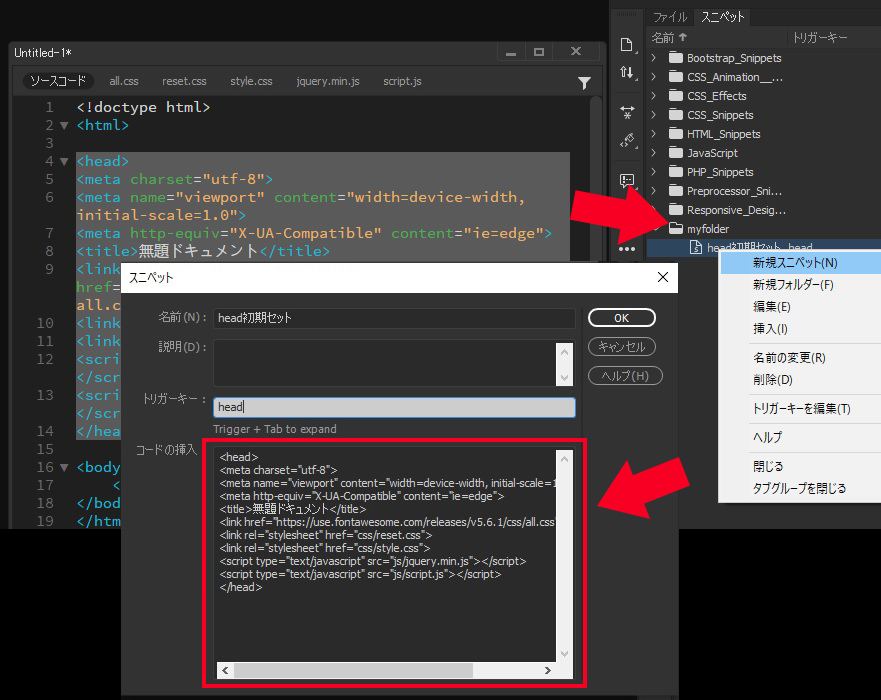This screenshot has width=881, height=700.
Task: Expand the CSS_Snippets folder
Action: click(653, 115)
